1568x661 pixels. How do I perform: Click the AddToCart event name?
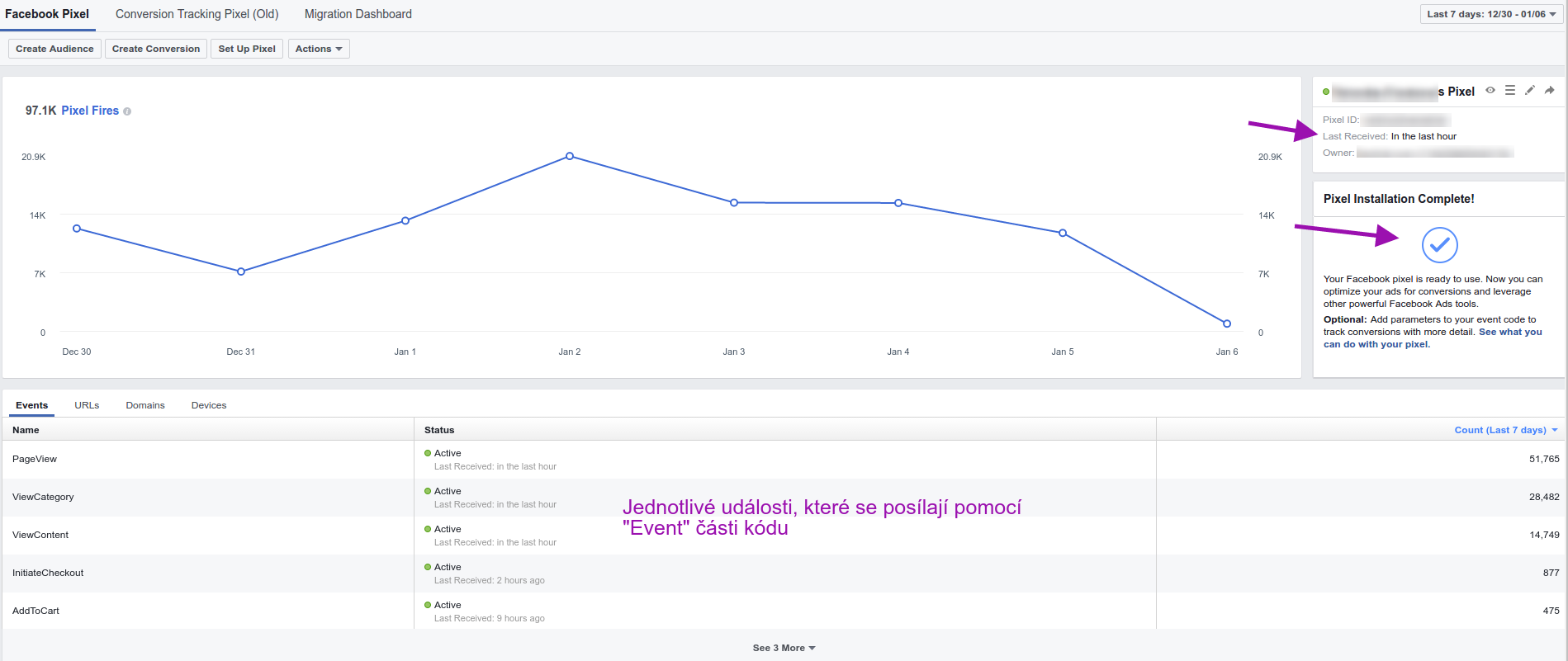pos(36,611)
